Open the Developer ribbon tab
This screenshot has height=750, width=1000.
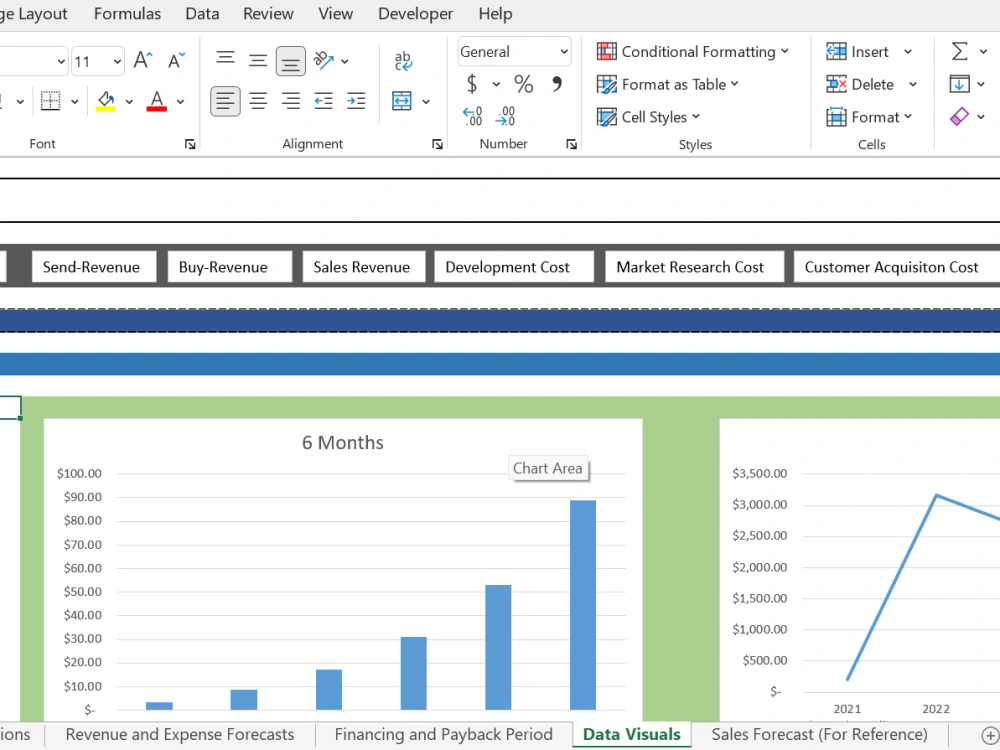(415, 13)
